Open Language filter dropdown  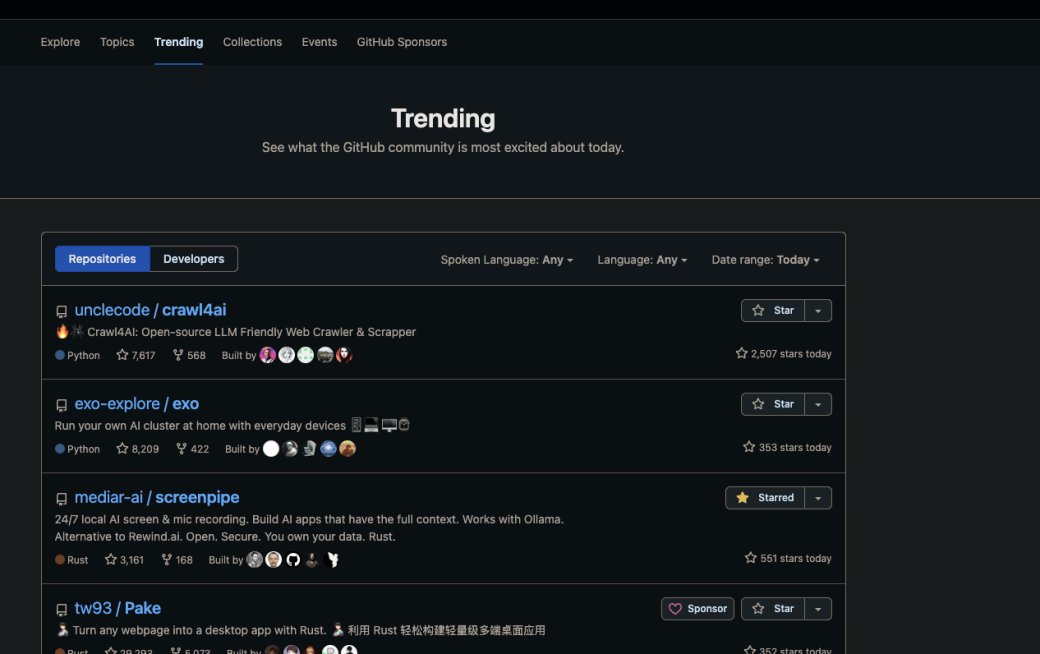pos(642,260)
